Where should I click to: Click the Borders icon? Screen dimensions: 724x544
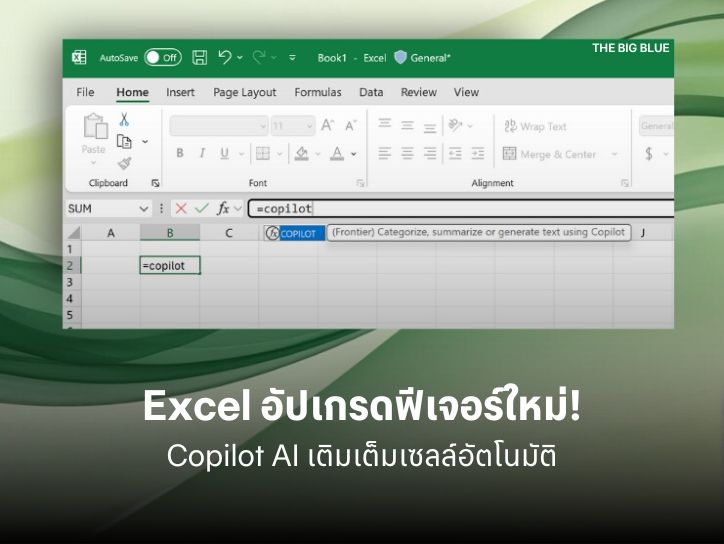pyautogui.click(x=263, y=153)
